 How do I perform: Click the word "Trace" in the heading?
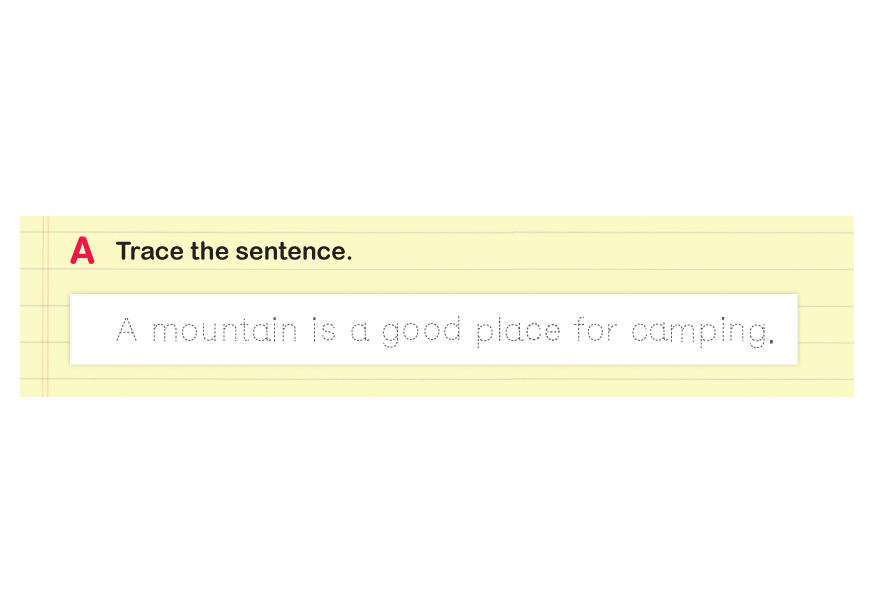(150, 251)
